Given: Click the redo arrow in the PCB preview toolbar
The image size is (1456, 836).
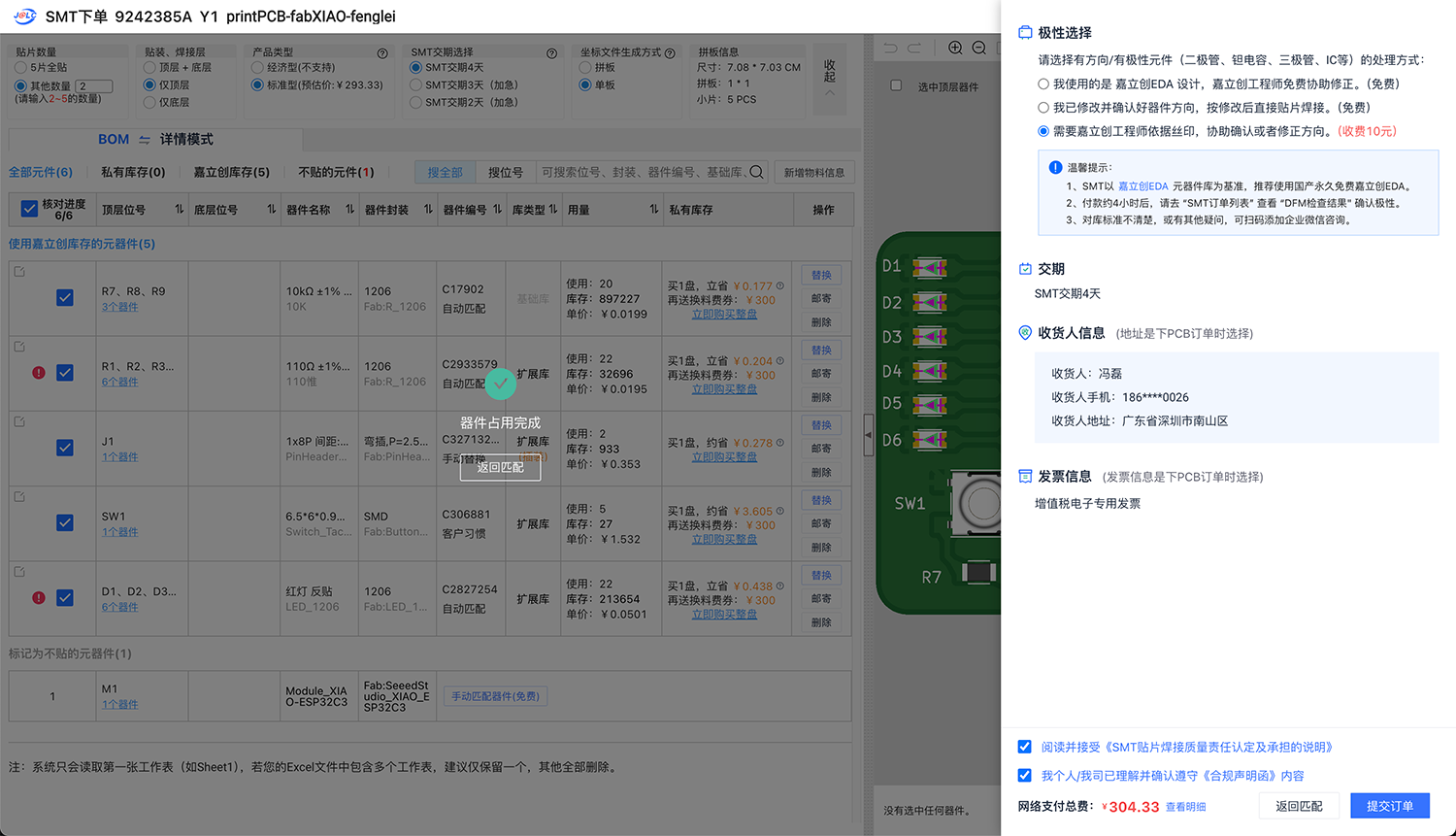Looking at the screenshot, I should (x=914, y=48).
